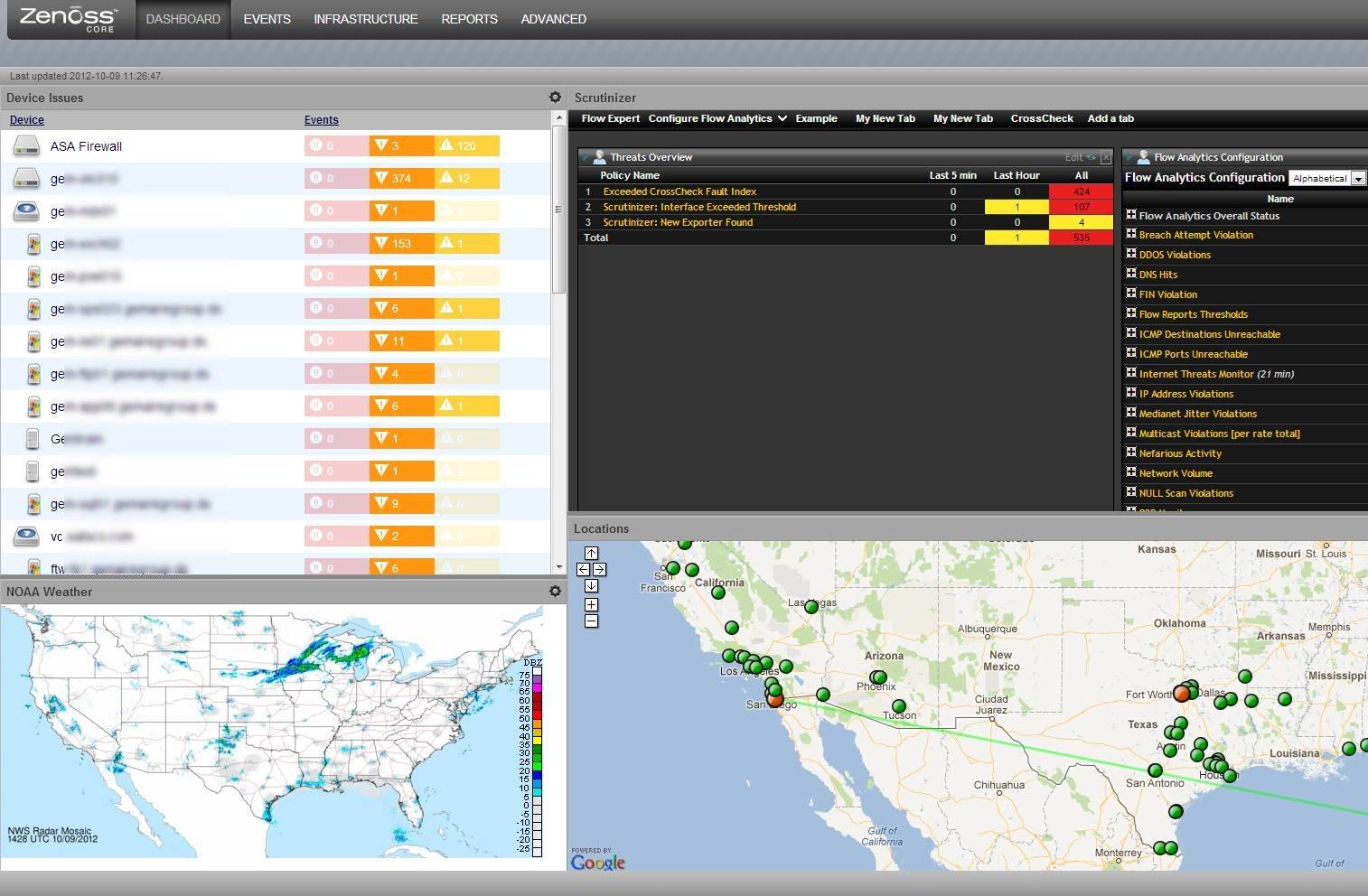
Task: Open the REPORTS tab
Action: [x=469, y=19]
